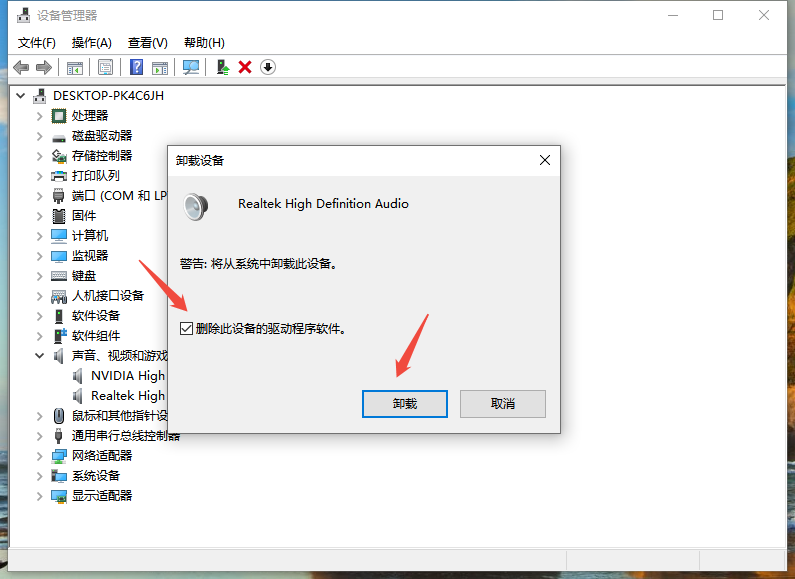Collapse the DESKTOP-PK4C6JH root node
795x579 pixels.
point(21,96)
